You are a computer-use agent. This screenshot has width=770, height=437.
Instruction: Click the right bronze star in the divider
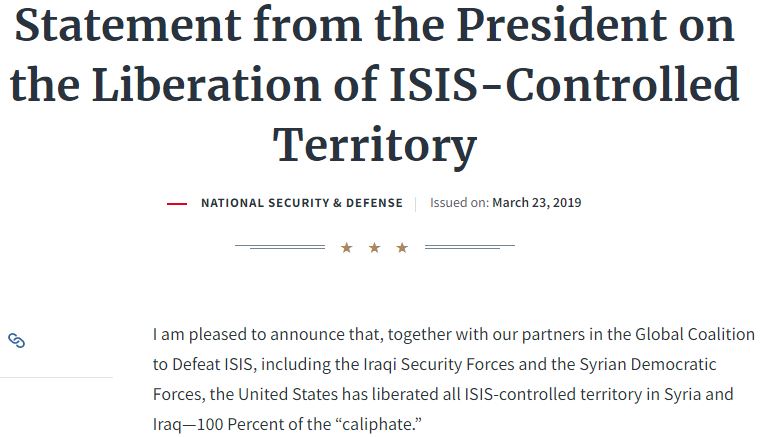402,247
